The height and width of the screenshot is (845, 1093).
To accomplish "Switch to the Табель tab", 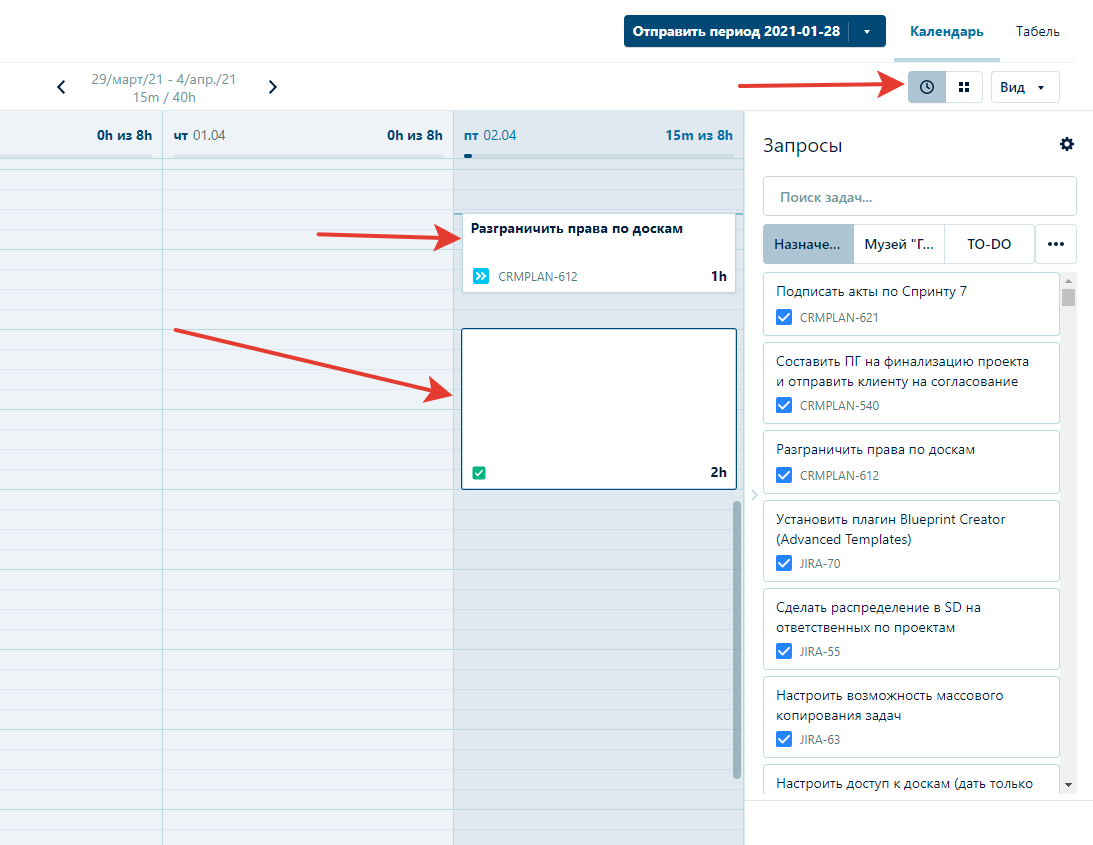I will pyautogui.click(x=1037, y=31).
